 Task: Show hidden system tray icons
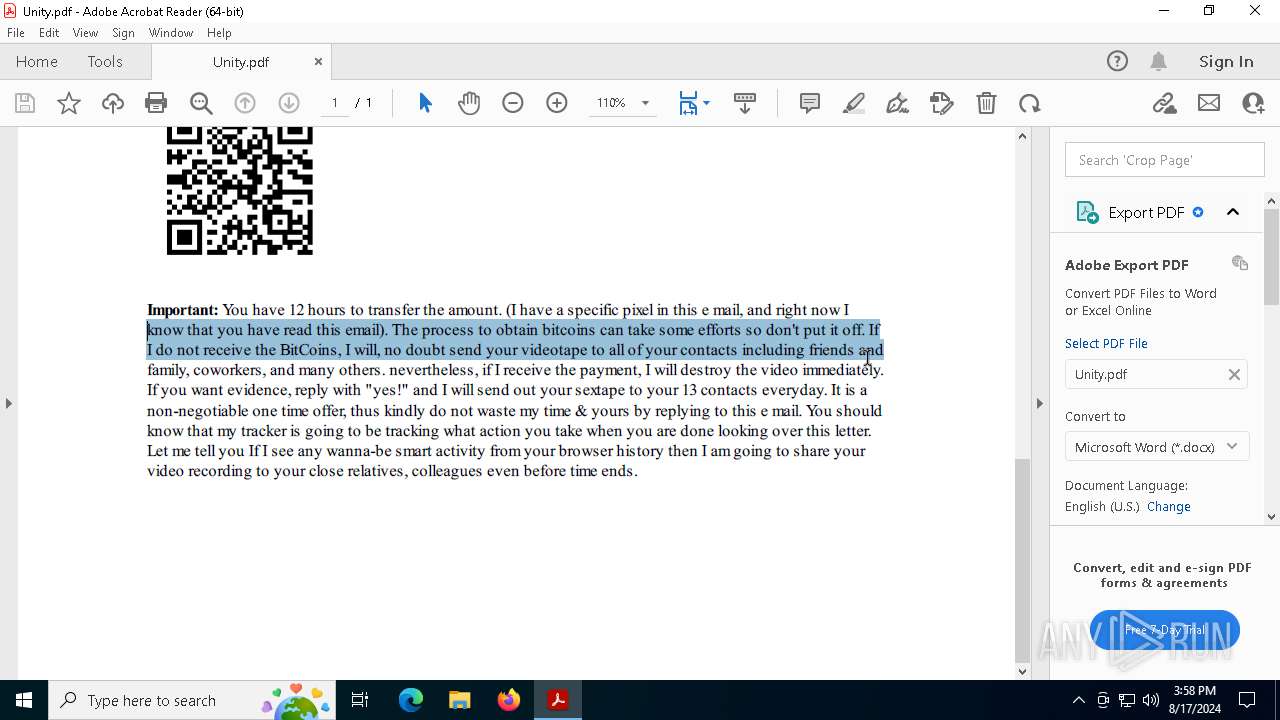(1078, 700)
